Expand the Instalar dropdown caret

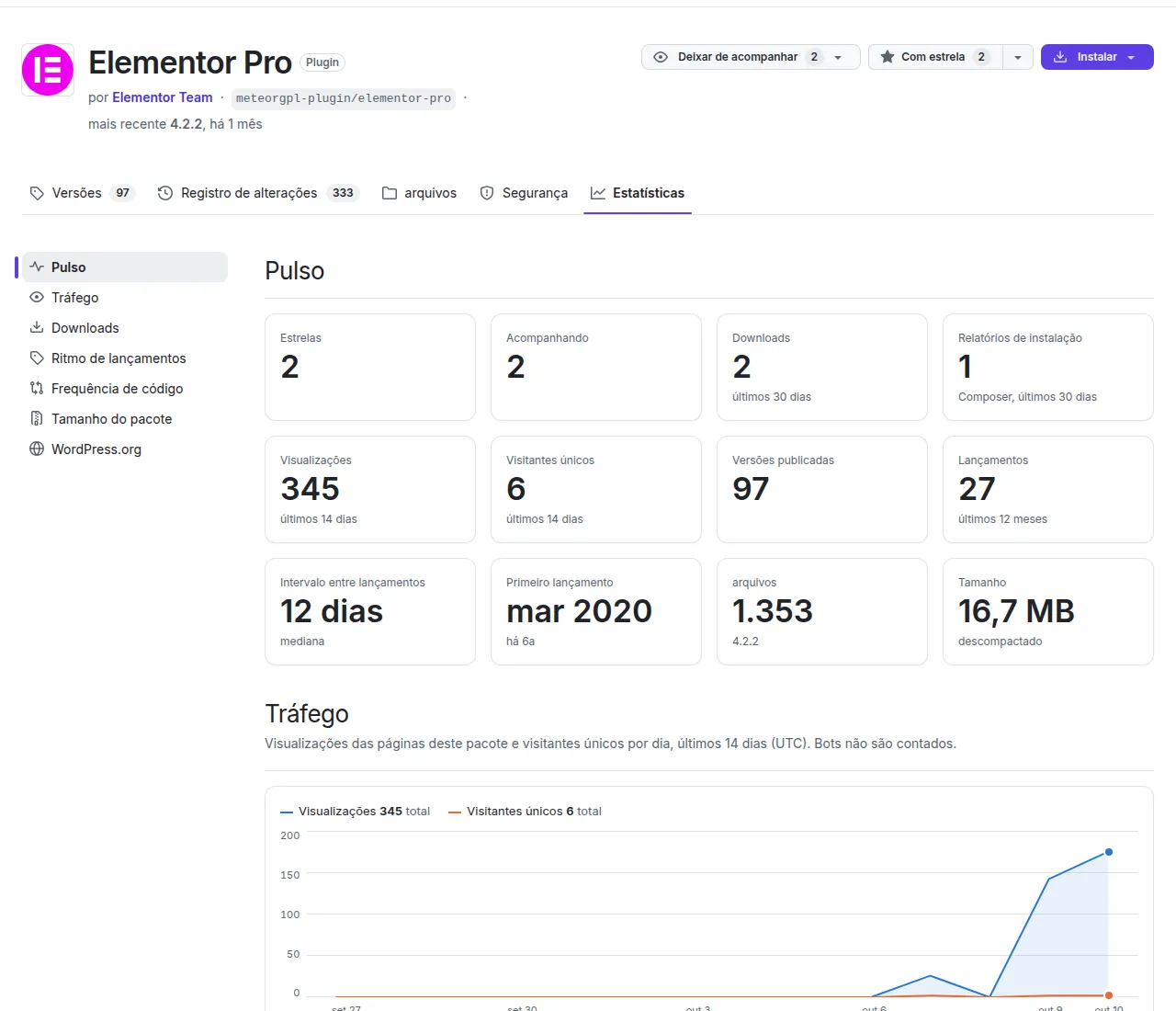(x=1131, y=57)
